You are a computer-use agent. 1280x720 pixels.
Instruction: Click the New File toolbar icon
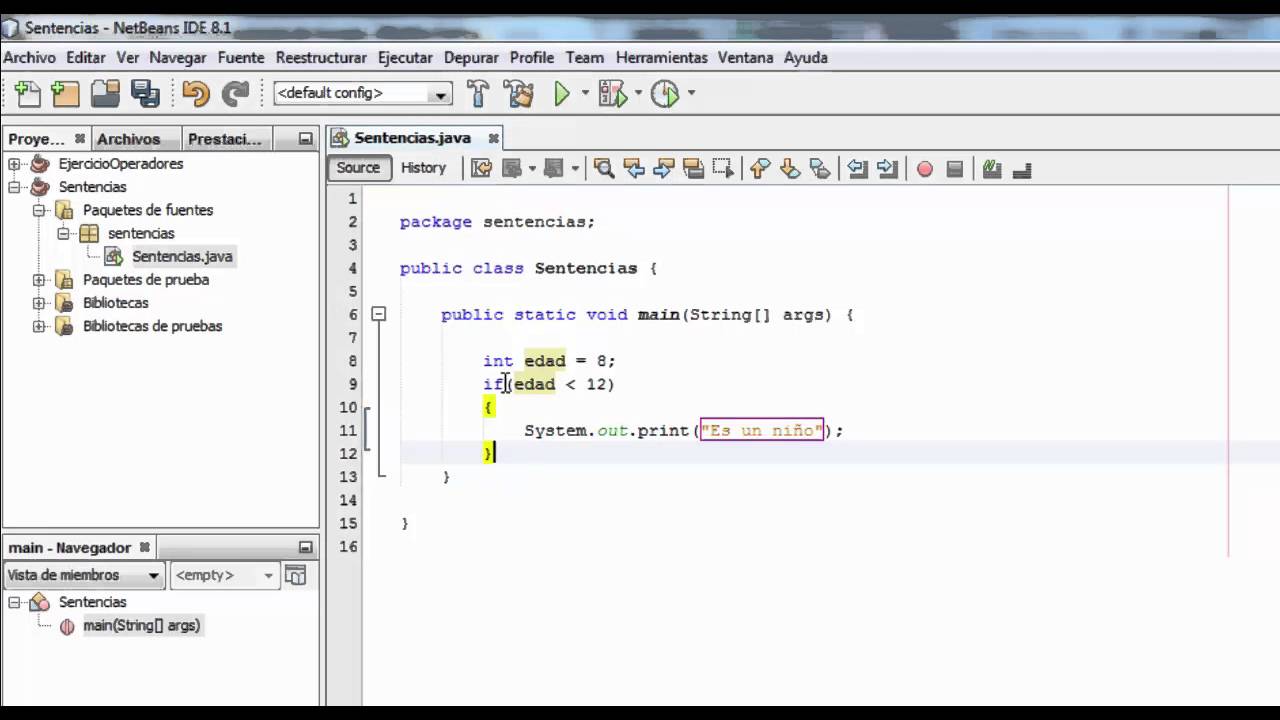[x=28, y=94]
